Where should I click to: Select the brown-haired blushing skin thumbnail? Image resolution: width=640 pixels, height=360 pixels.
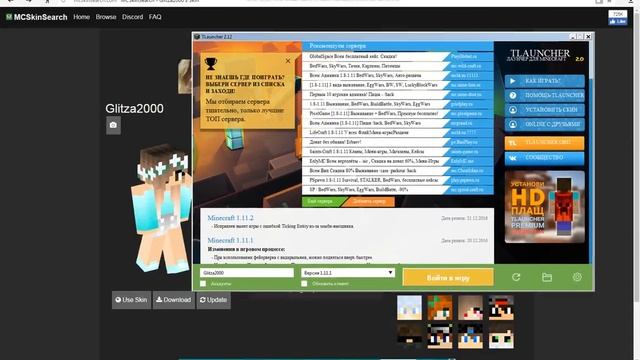470,308
